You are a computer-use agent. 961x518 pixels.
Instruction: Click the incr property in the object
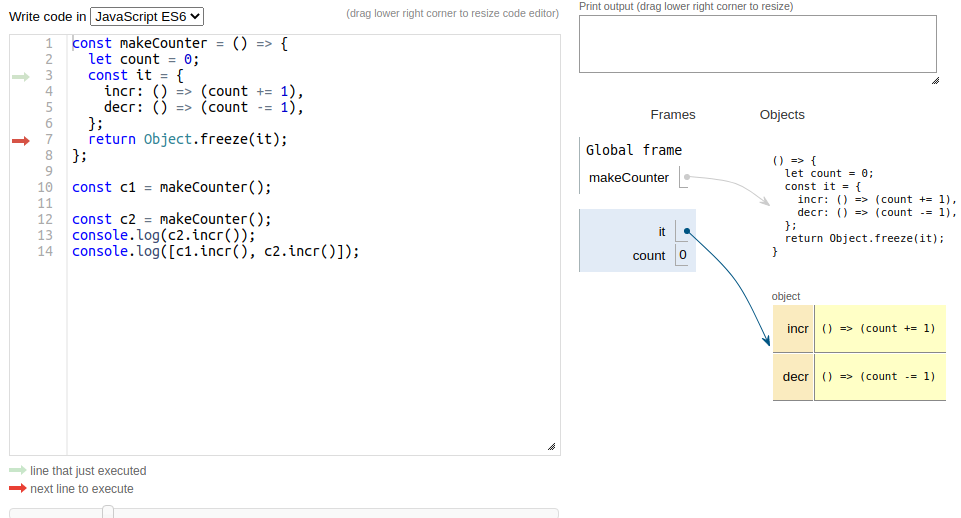[x=797, y=329]
